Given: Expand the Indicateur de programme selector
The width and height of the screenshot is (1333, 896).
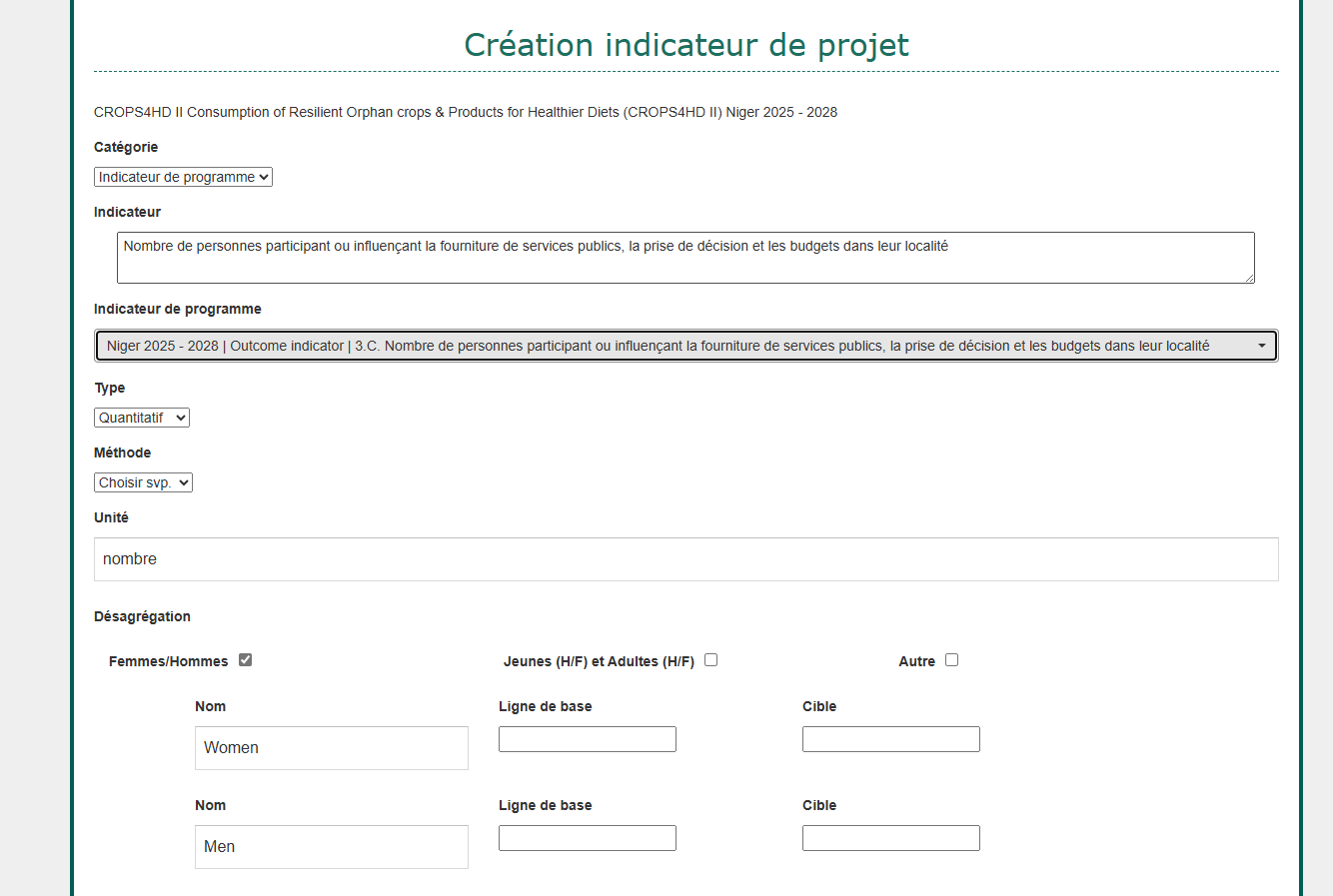Looking at the screenshot, I should 685,346.
